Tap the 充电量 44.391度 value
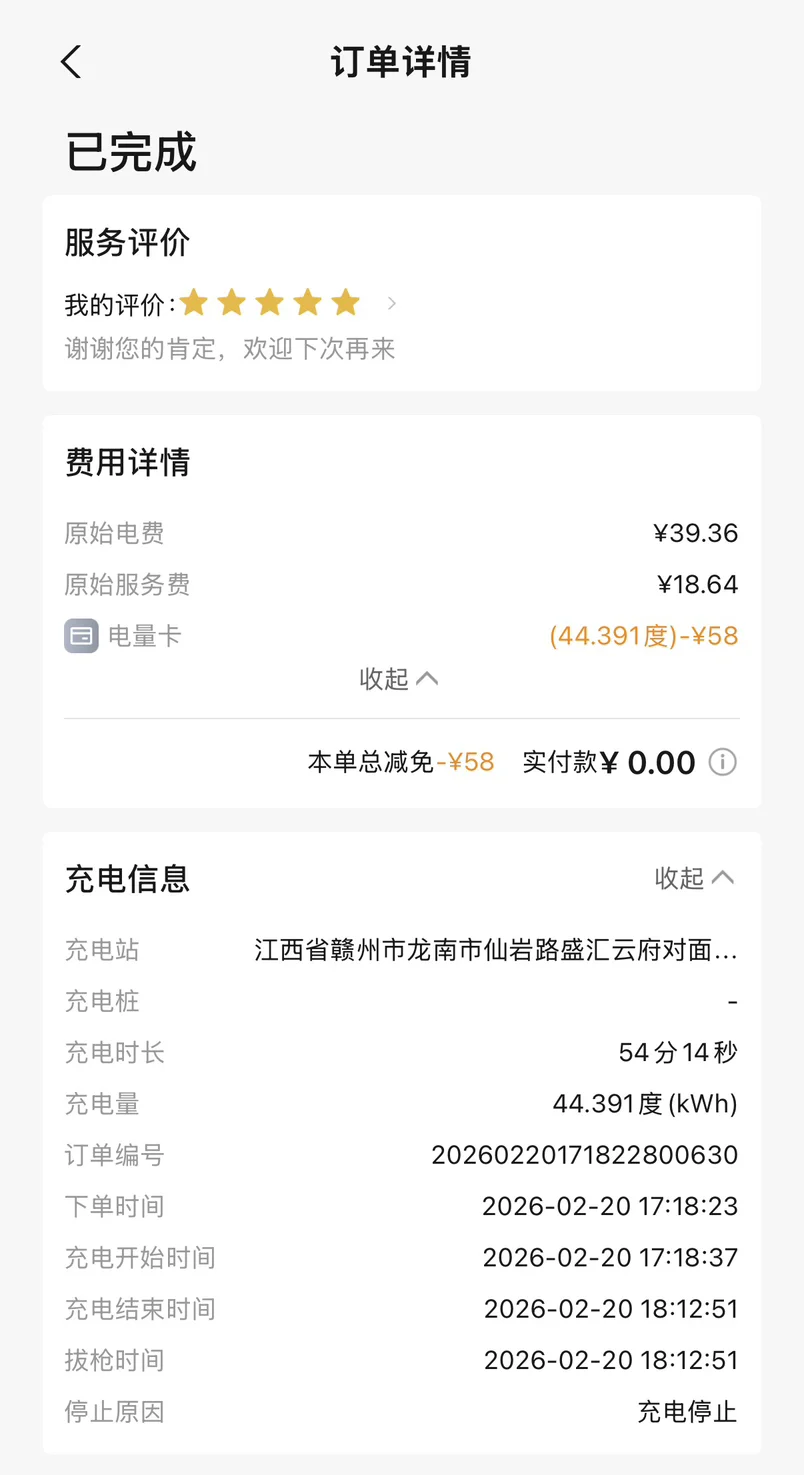The width and height of the screenshot is (804, 1475). click(x=644, y=1104)
